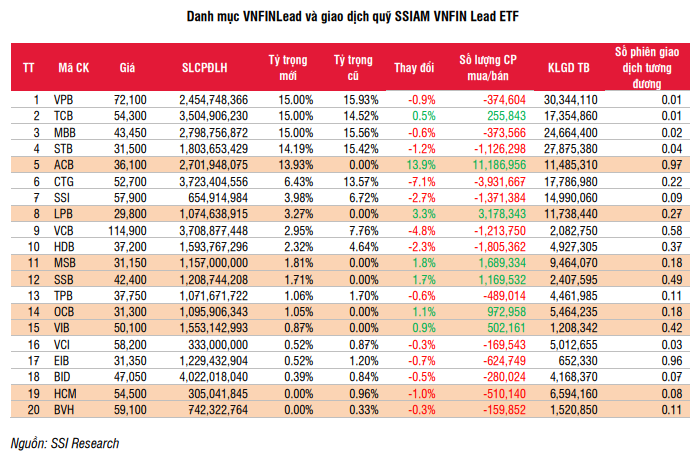Click VIB new weight 0.87%
Image resolution: width=694 pixels, height=458 pixels.
pos(299,328)
